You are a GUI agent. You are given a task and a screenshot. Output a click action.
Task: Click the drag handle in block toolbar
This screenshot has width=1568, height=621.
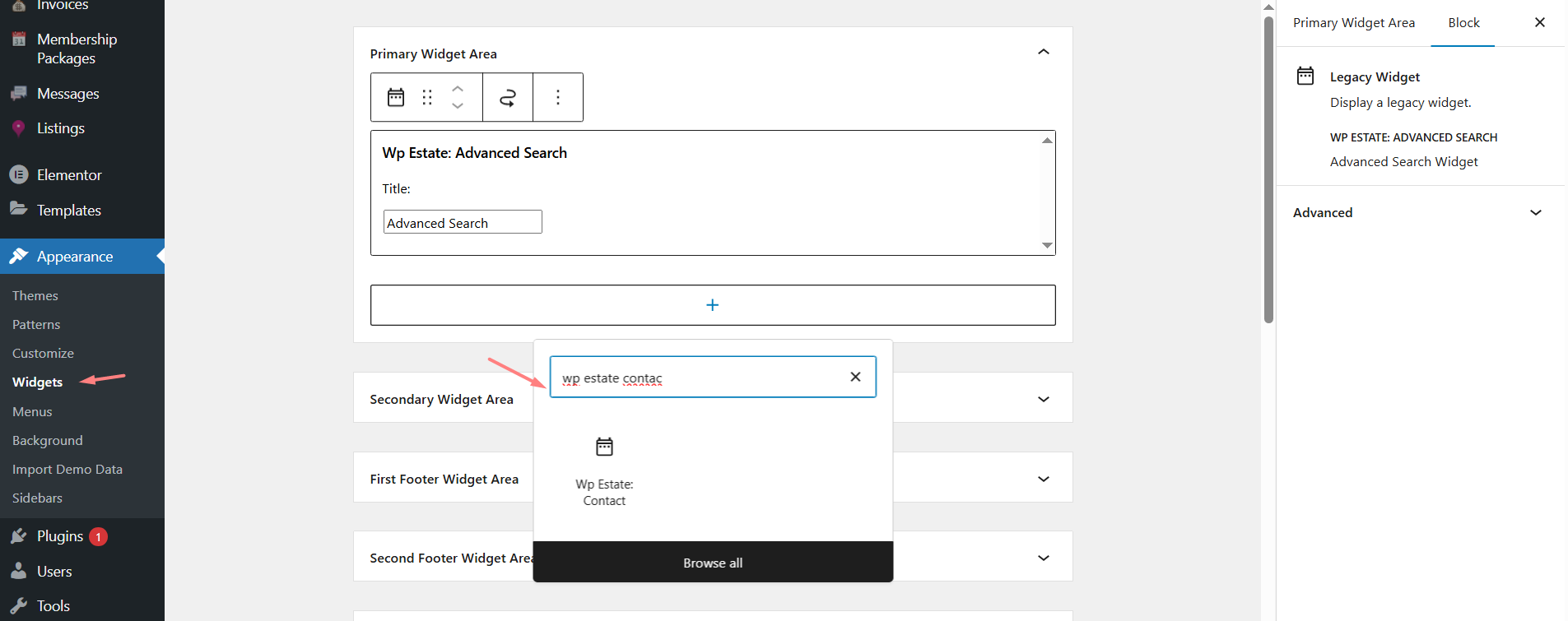pos(427,97)
